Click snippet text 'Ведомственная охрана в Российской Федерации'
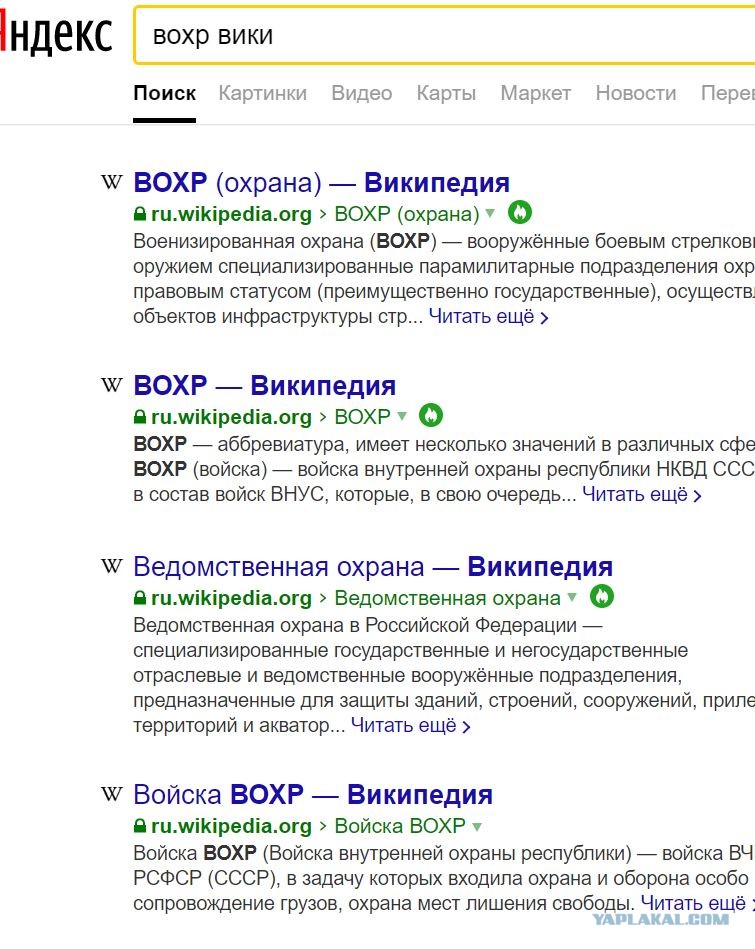 click(x=355, y=625)
